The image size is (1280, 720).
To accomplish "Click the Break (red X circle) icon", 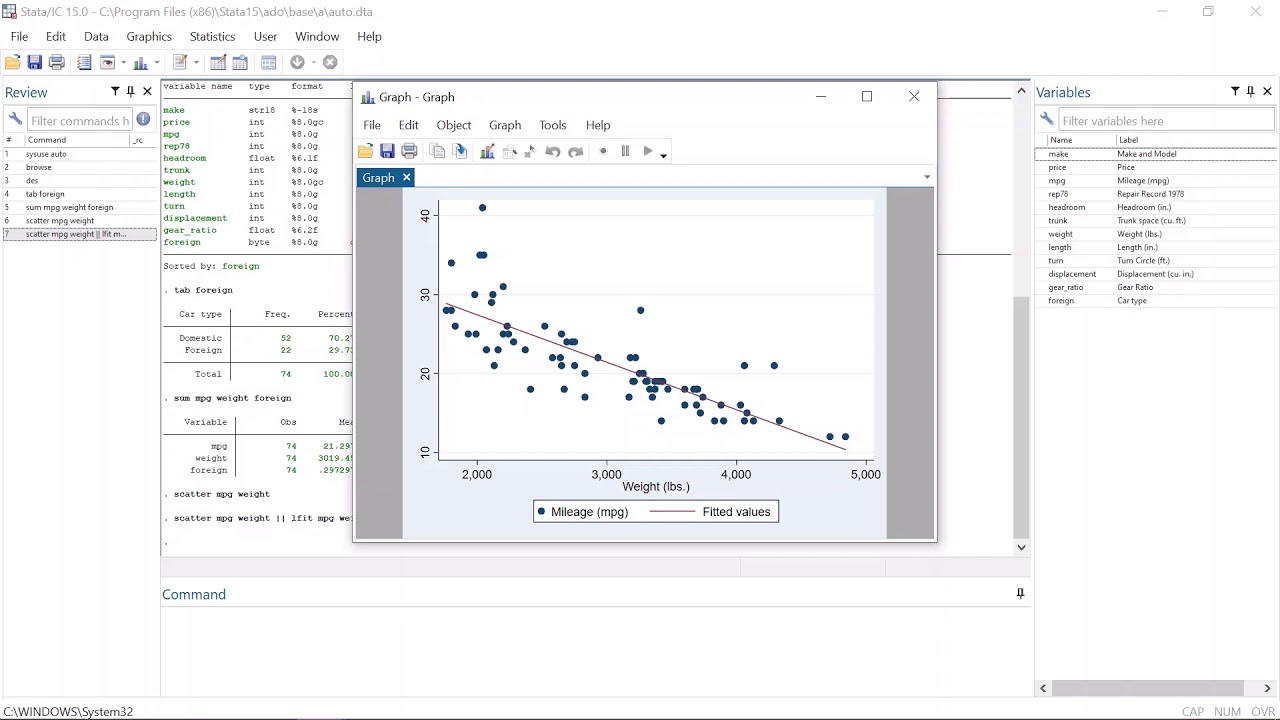I will (x=330, y=62).
